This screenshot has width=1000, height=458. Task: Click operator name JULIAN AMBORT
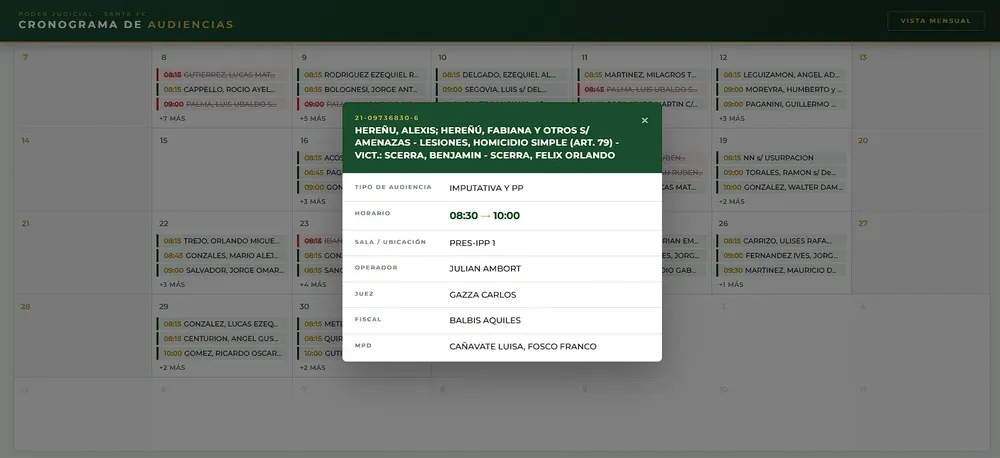[x=485, y=269]
